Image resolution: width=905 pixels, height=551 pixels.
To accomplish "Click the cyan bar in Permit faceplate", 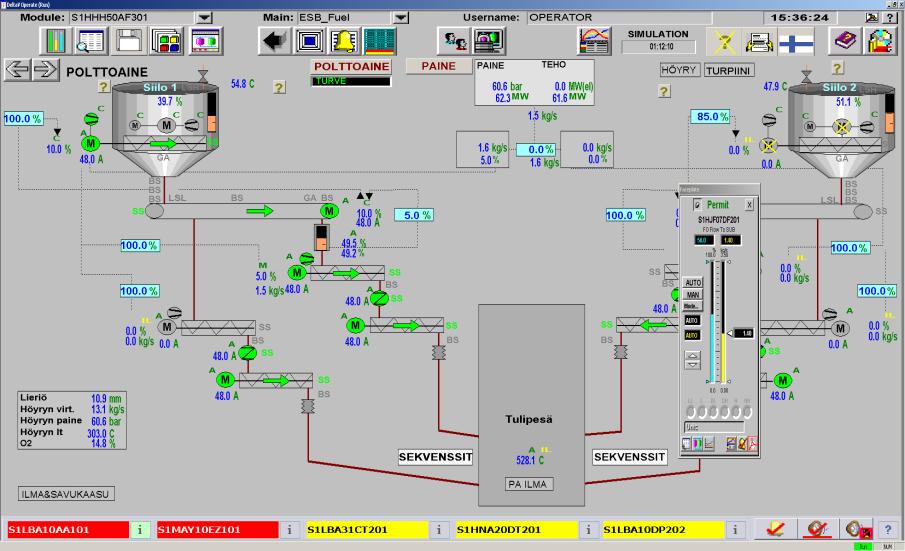I will click(712, 349).
